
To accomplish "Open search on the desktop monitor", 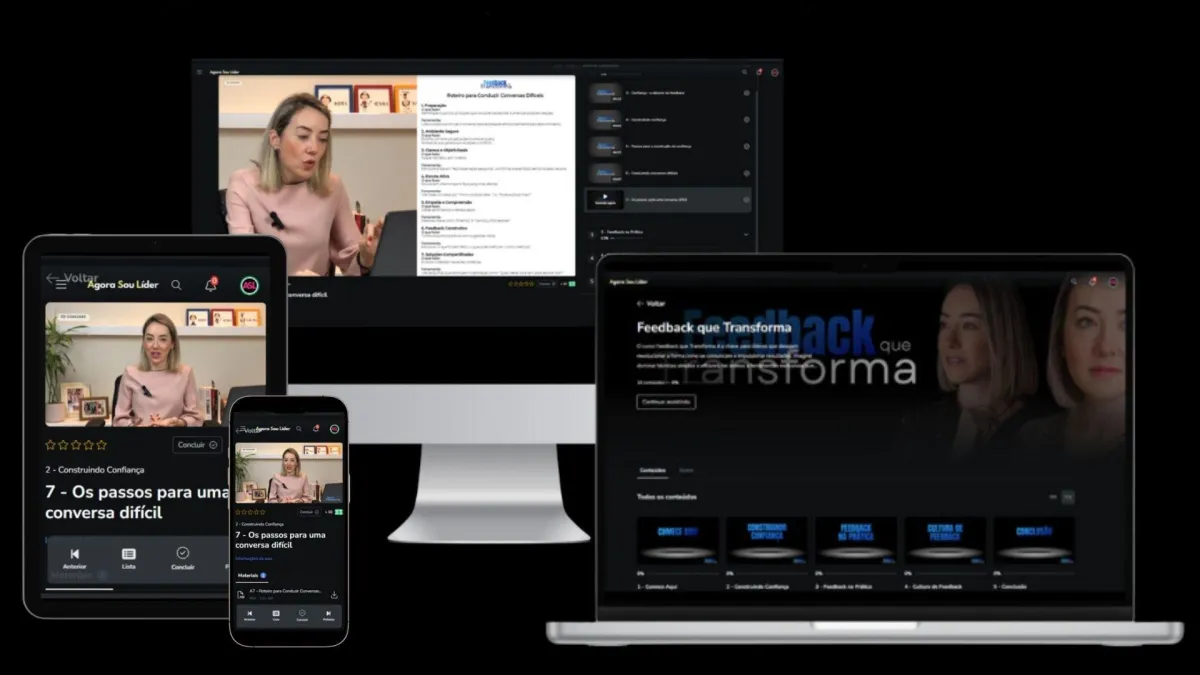I will pyautogui.click(x=744, y=72).
